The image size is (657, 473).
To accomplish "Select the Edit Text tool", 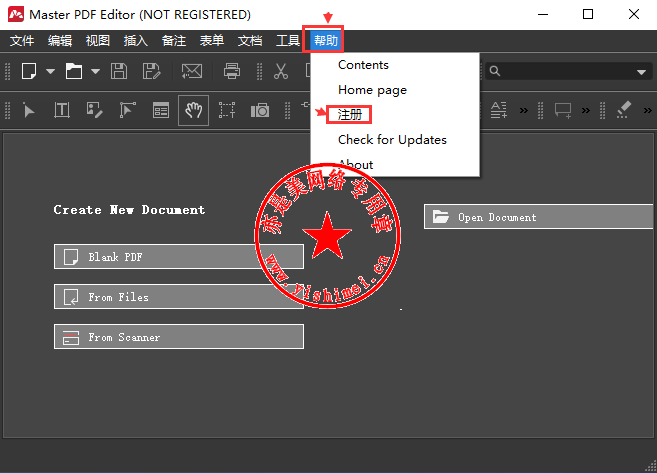I will coord(62,110).
